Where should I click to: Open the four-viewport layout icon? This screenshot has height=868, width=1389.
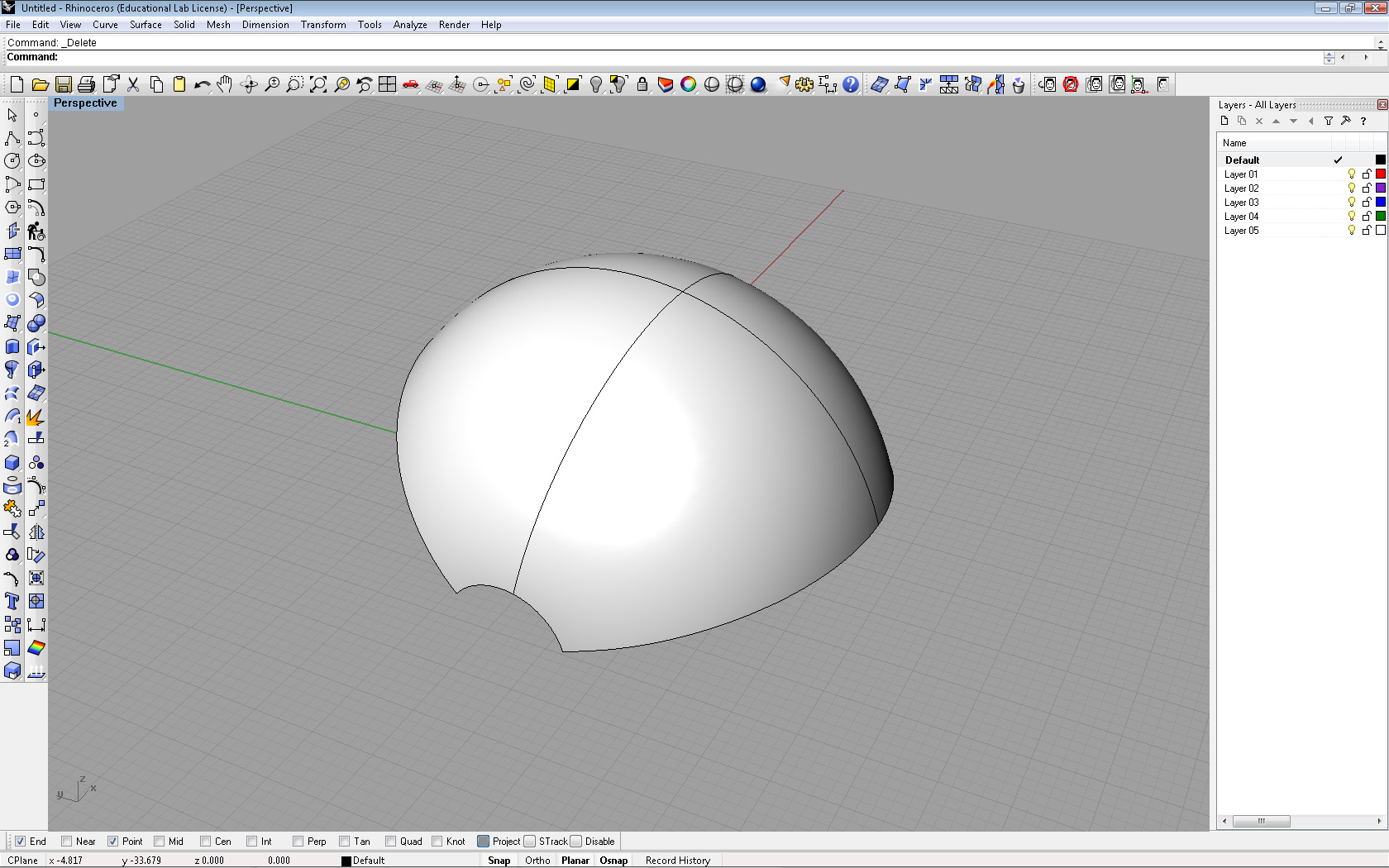point(387,84)
